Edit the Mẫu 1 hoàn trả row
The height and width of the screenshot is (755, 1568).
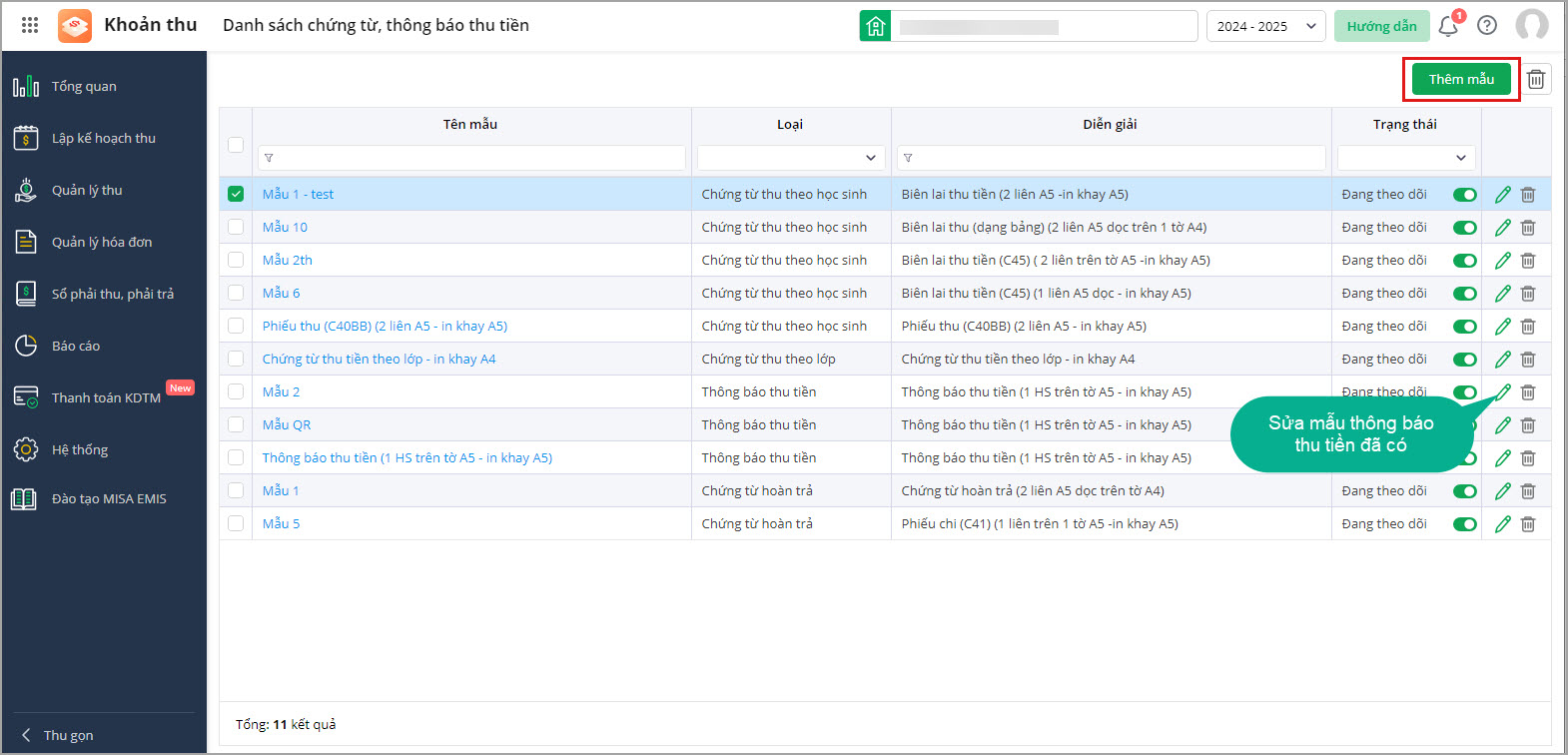[1503, 491]
